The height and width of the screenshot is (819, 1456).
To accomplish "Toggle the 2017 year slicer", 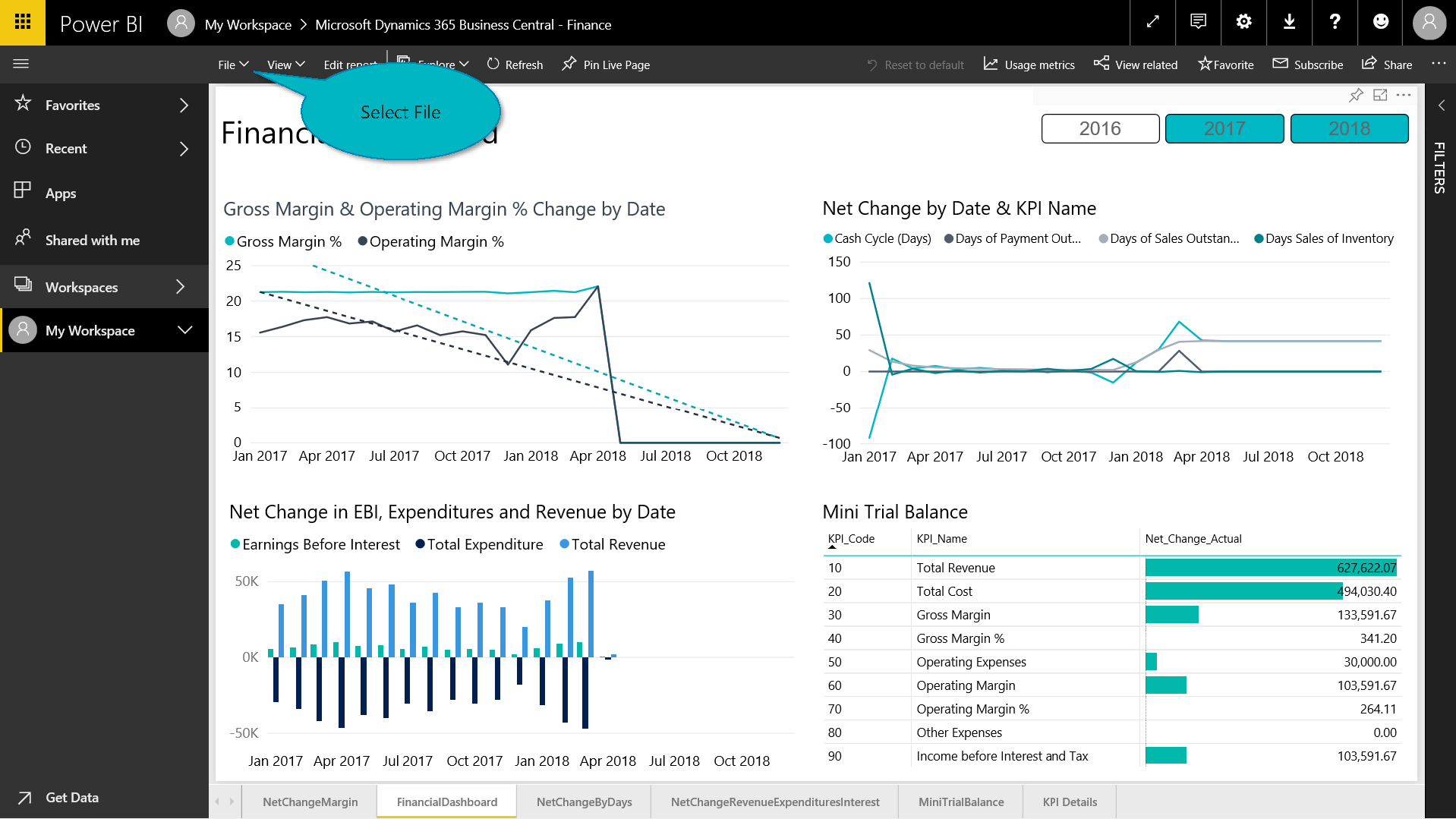I will [1224, 129].
